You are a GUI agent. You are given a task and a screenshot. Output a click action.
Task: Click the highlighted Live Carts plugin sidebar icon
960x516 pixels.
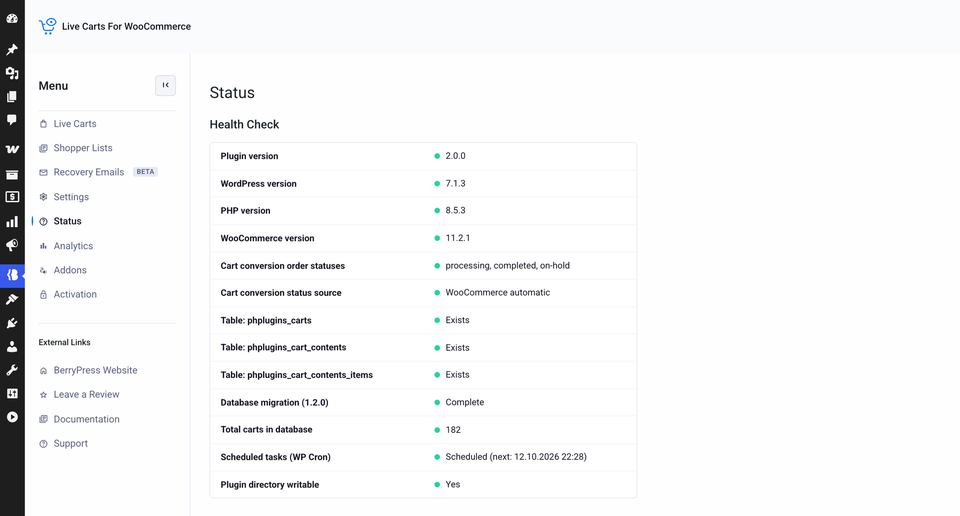point(12,275)
